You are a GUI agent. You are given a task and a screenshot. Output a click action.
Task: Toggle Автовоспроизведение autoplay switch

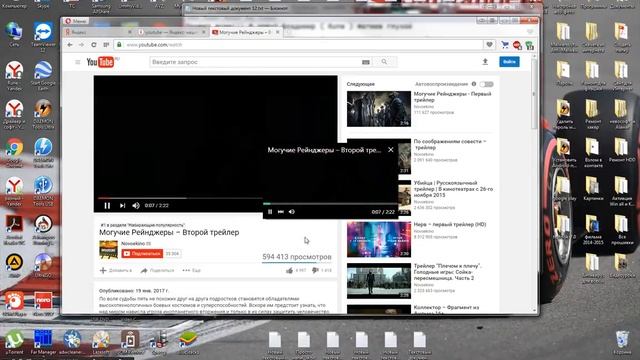[486, 84]
